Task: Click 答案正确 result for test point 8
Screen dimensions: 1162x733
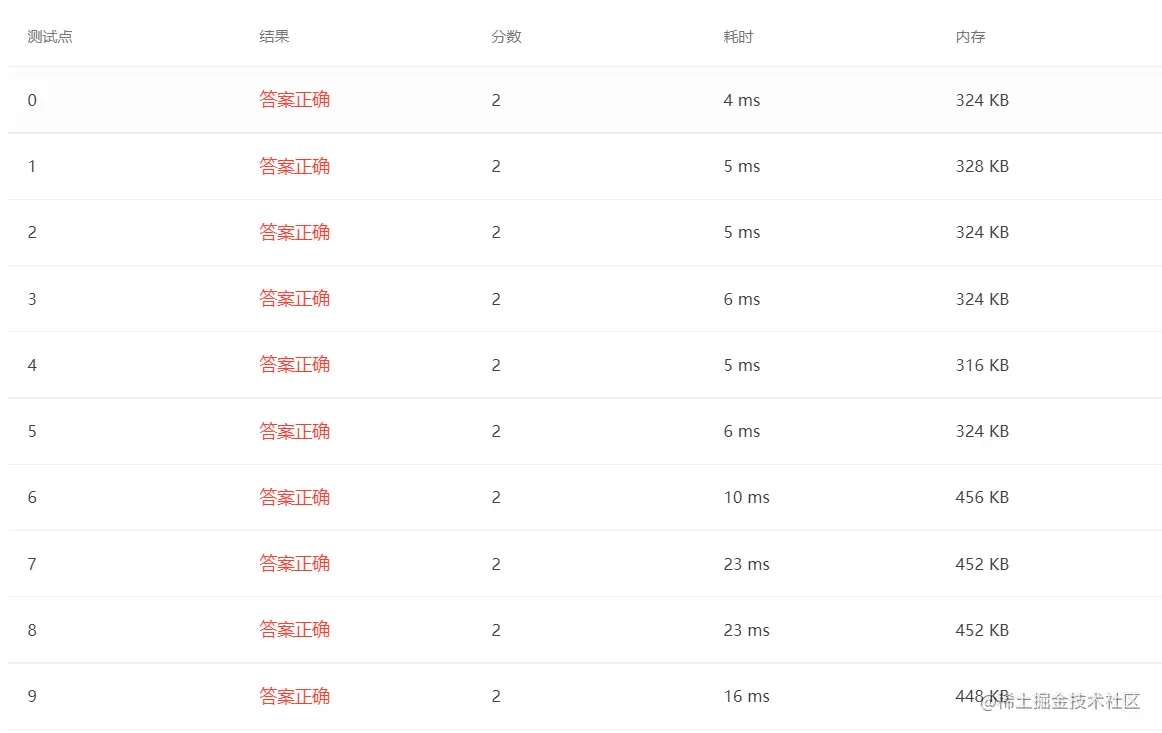Action: [295, 630]
